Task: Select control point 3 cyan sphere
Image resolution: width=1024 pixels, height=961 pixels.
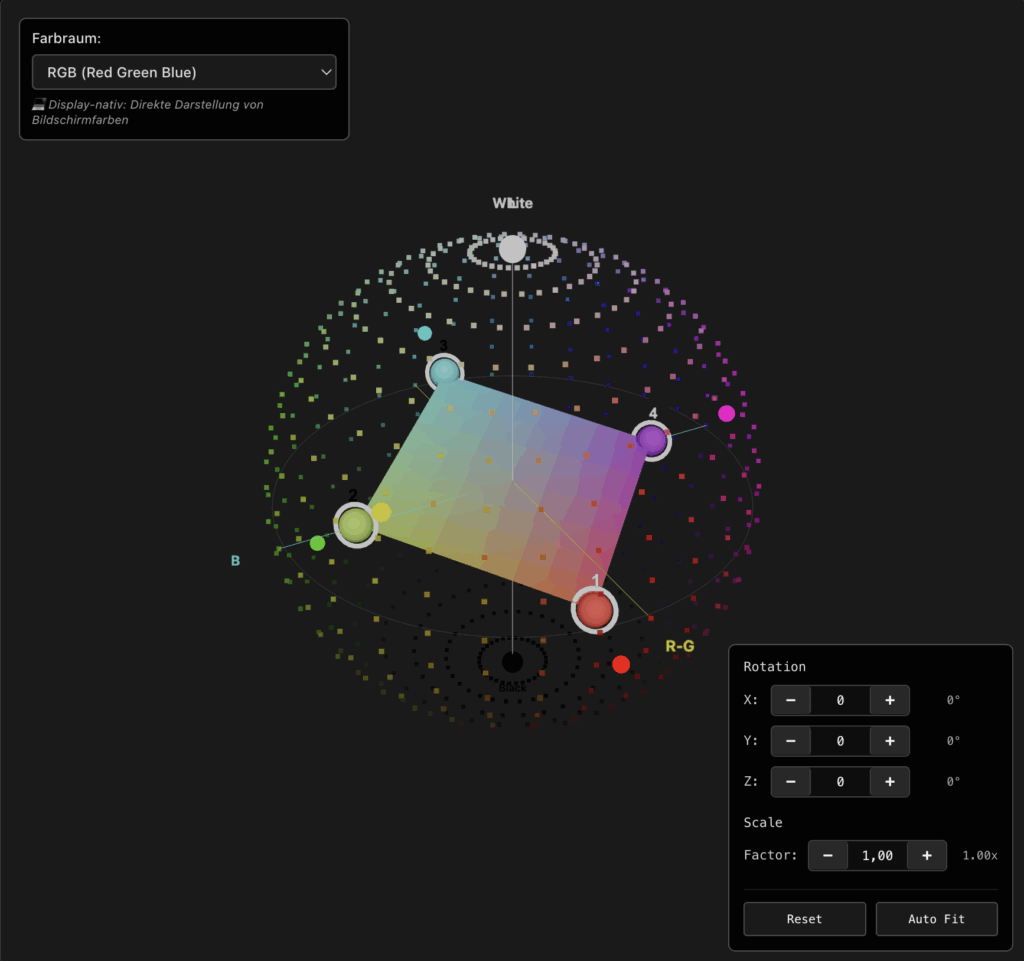Action: click(445, 373)
